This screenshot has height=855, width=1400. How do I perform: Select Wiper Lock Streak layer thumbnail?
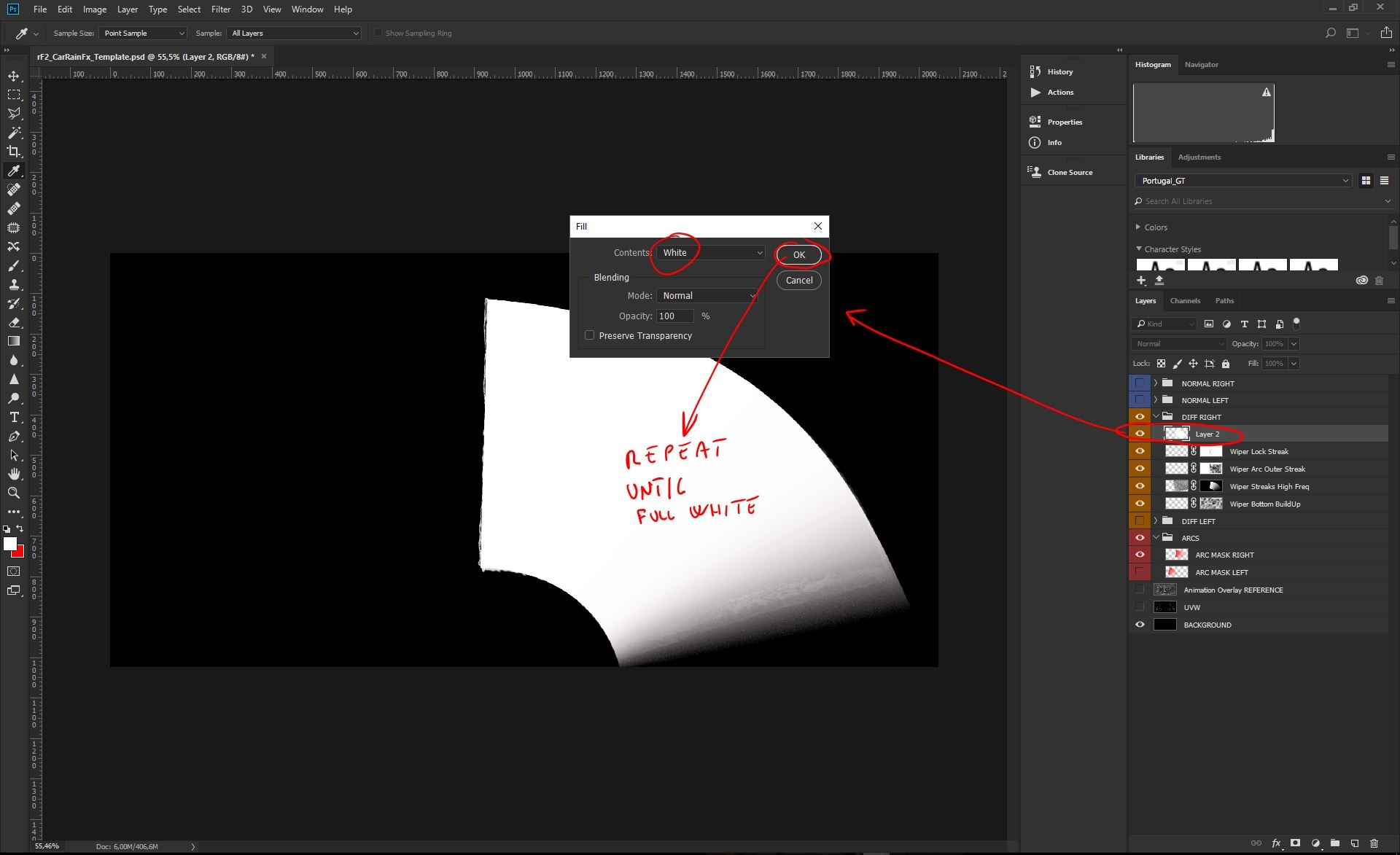pos(1176,452)
